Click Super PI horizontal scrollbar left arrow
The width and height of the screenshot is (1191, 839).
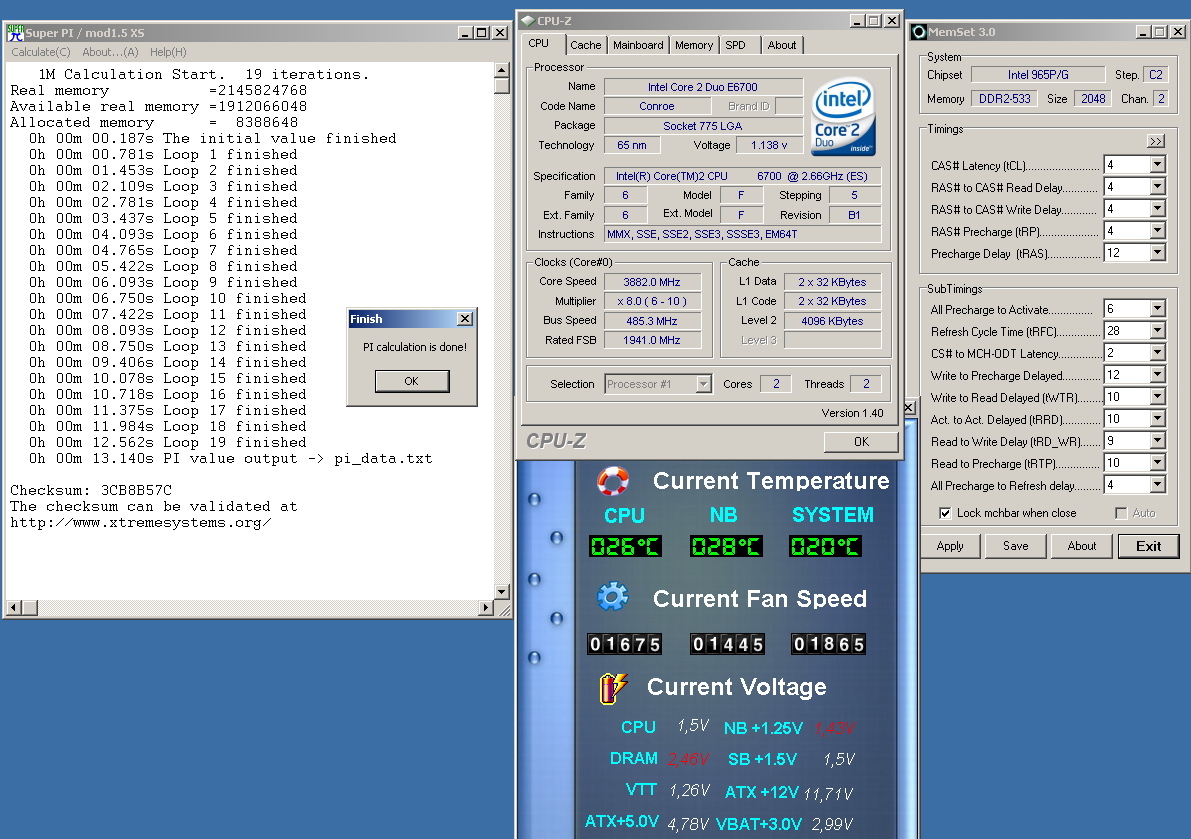(x=14, y=607)
